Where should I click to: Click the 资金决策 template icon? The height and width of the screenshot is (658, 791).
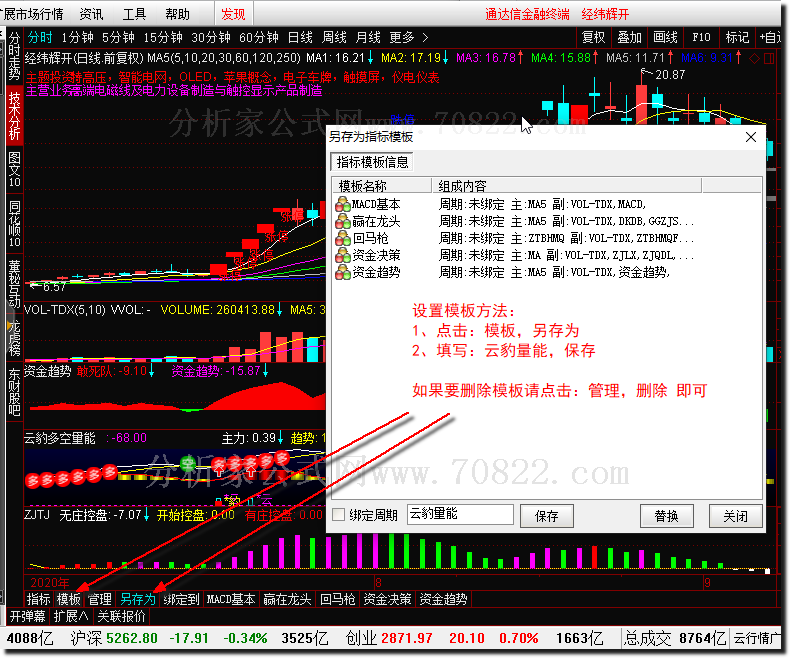point(344,255)
